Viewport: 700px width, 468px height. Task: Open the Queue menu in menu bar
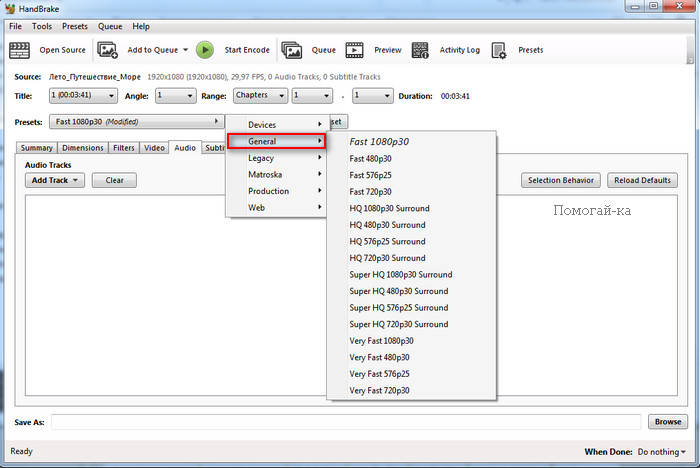coord(110,26)
